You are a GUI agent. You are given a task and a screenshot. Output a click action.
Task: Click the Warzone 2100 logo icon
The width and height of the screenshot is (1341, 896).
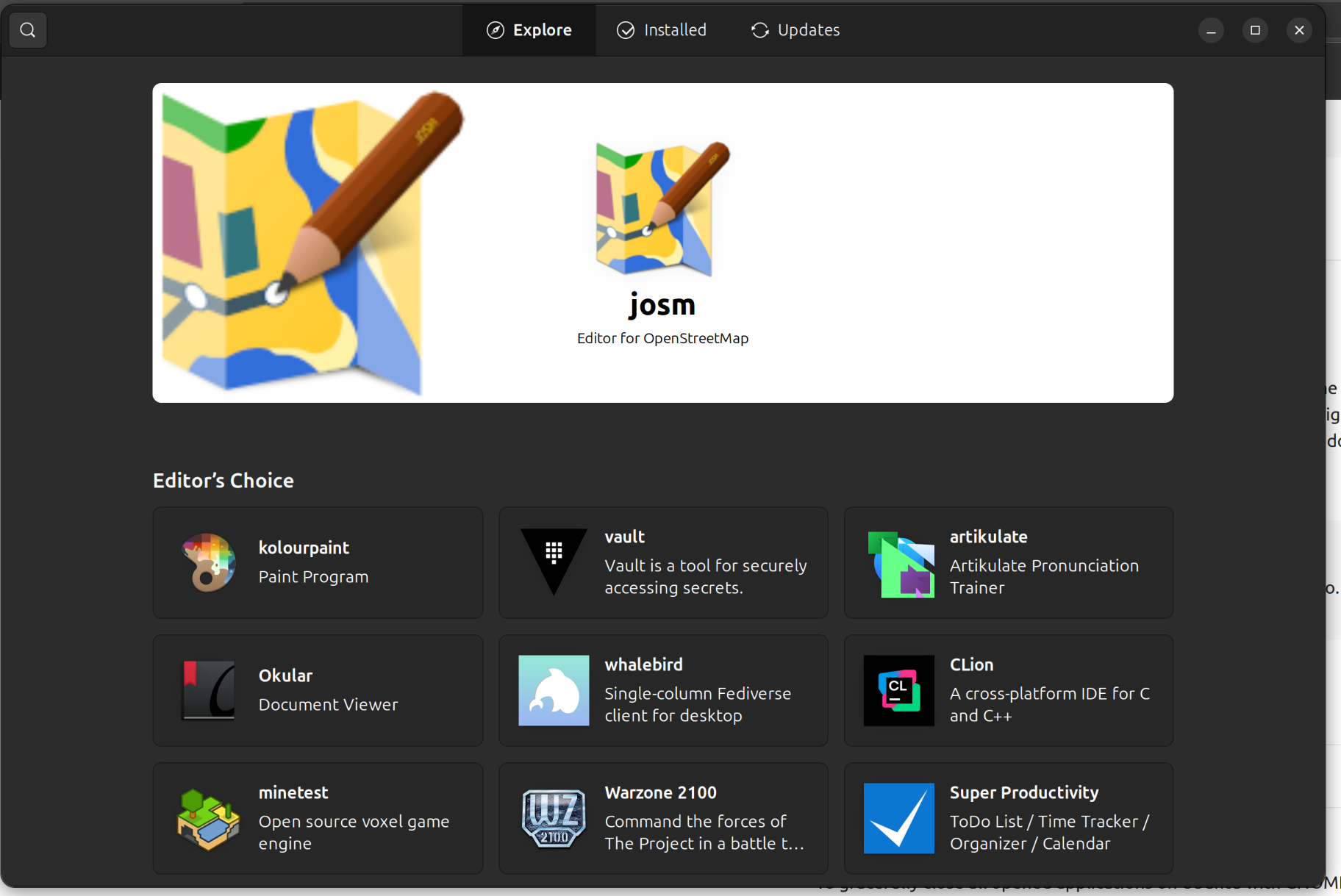click(554, 818)
